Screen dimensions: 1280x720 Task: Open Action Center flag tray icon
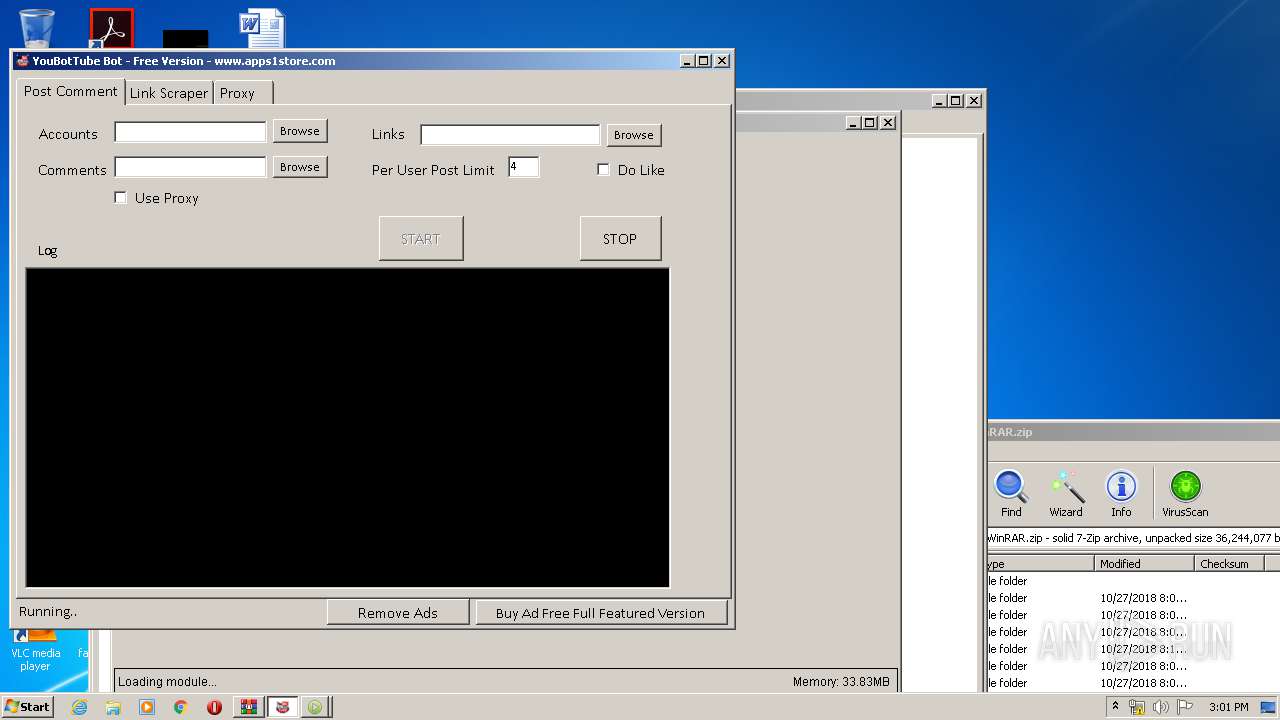tap(1184, 707)
